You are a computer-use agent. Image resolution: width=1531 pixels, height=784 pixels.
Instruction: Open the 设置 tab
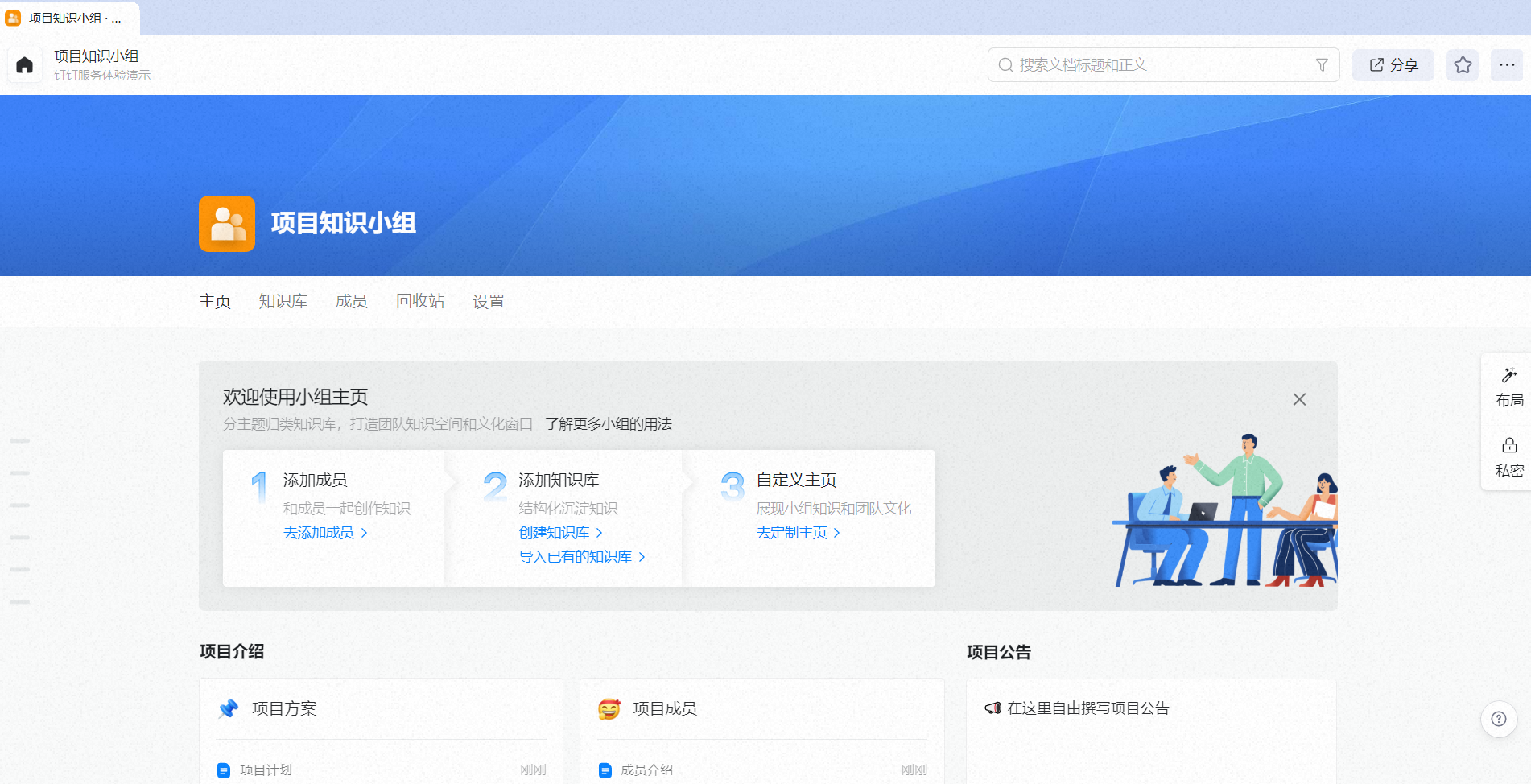[489, 301]
